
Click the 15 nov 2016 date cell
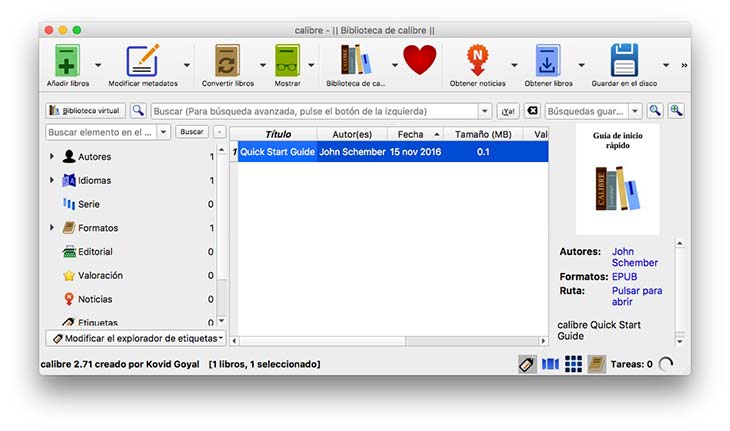415,152
